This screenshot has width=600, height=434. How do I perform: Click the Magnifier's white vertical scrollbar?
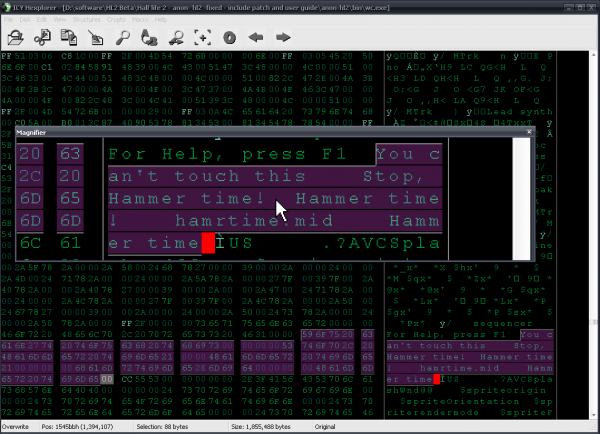click(521, 199)
